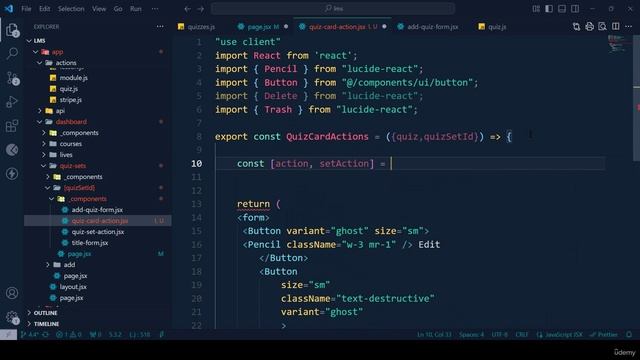Close unsaved quiz-card-action.jsx tab dot
The image size is (640, 360).
click(384, 27)
